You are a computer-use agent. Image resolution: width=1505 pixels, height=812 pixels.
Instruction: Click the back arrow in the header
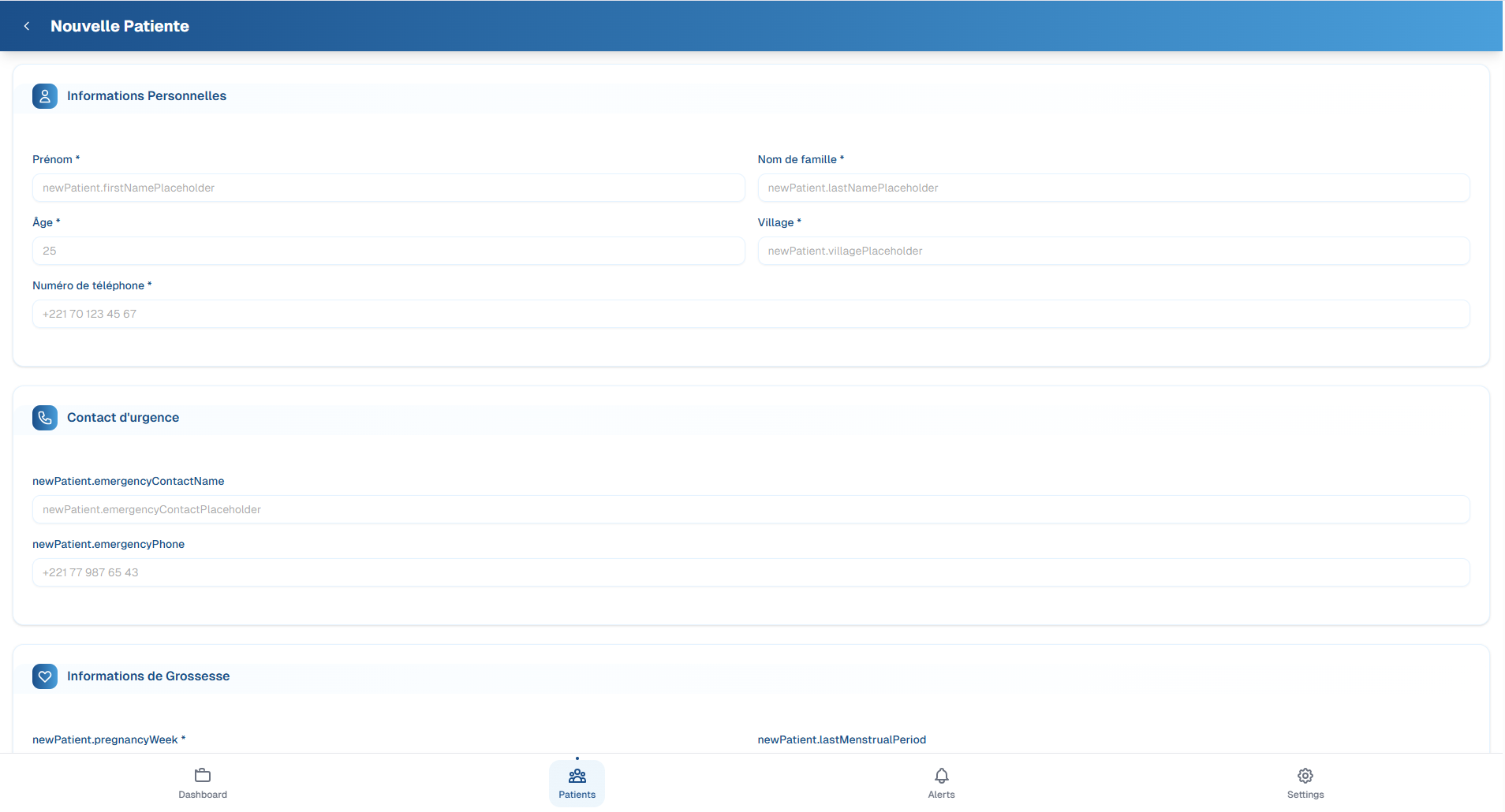tap(26, 25)
